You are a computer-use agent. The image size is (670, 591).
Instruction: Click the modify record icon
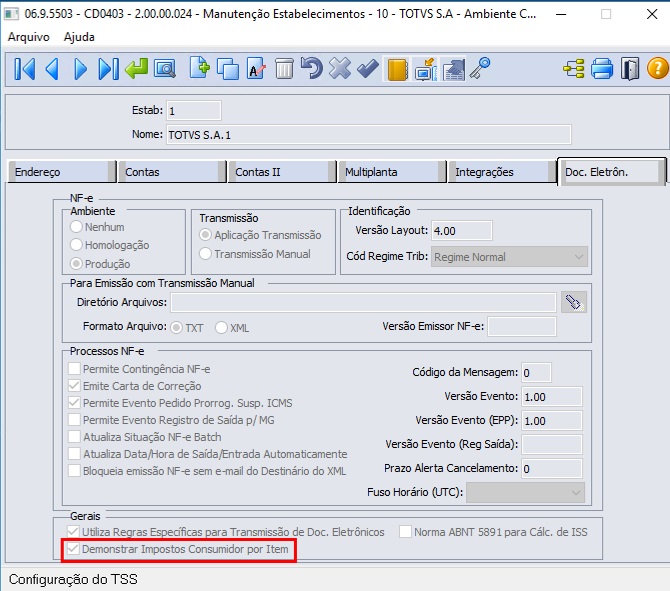[x=256, y=69]
